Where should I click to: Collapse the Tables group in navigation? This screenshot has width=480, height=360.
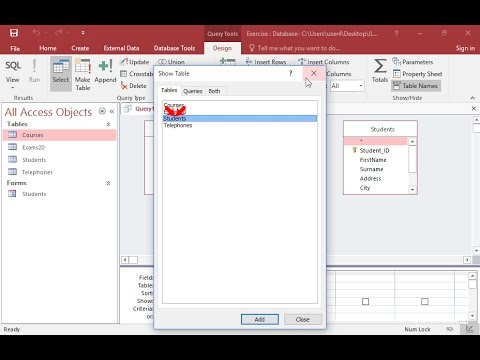pos(108,124)
